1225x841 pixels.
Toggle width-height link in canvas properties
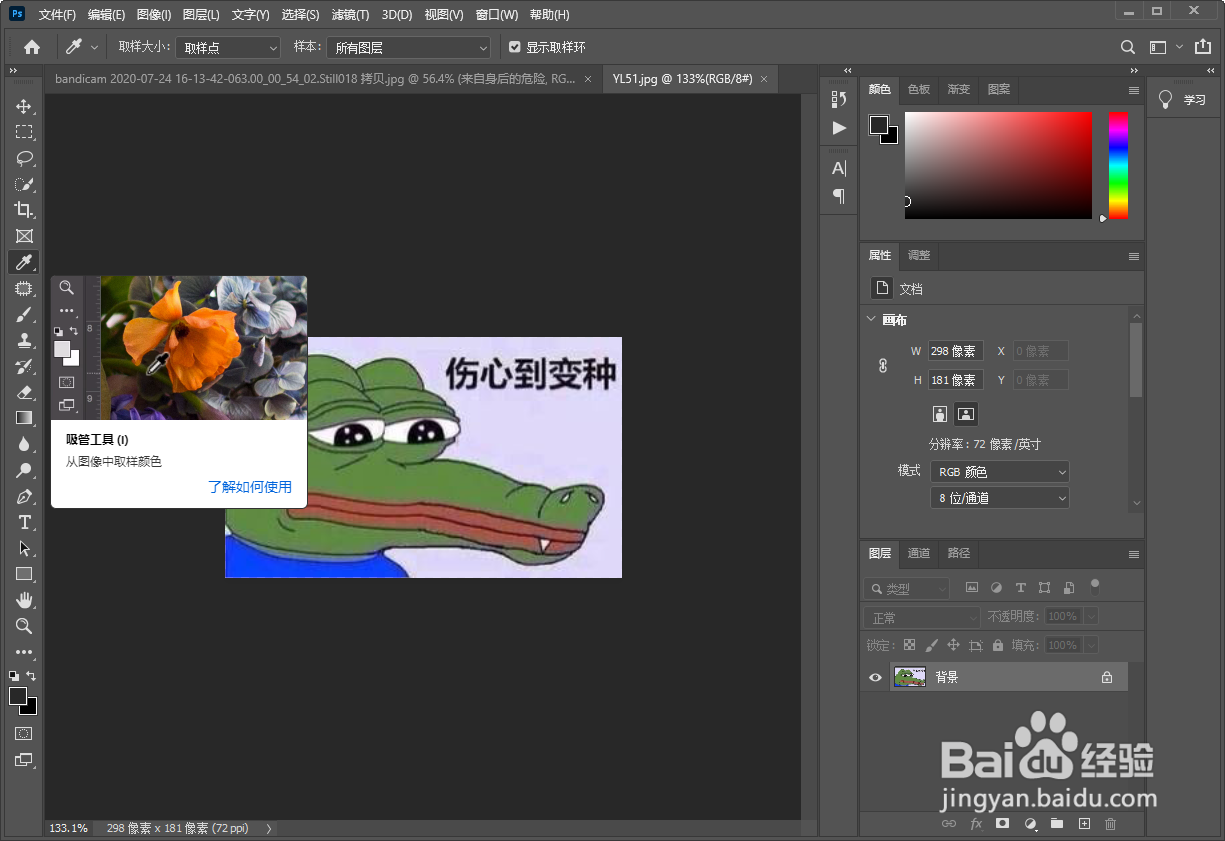(x=883, y=366)
